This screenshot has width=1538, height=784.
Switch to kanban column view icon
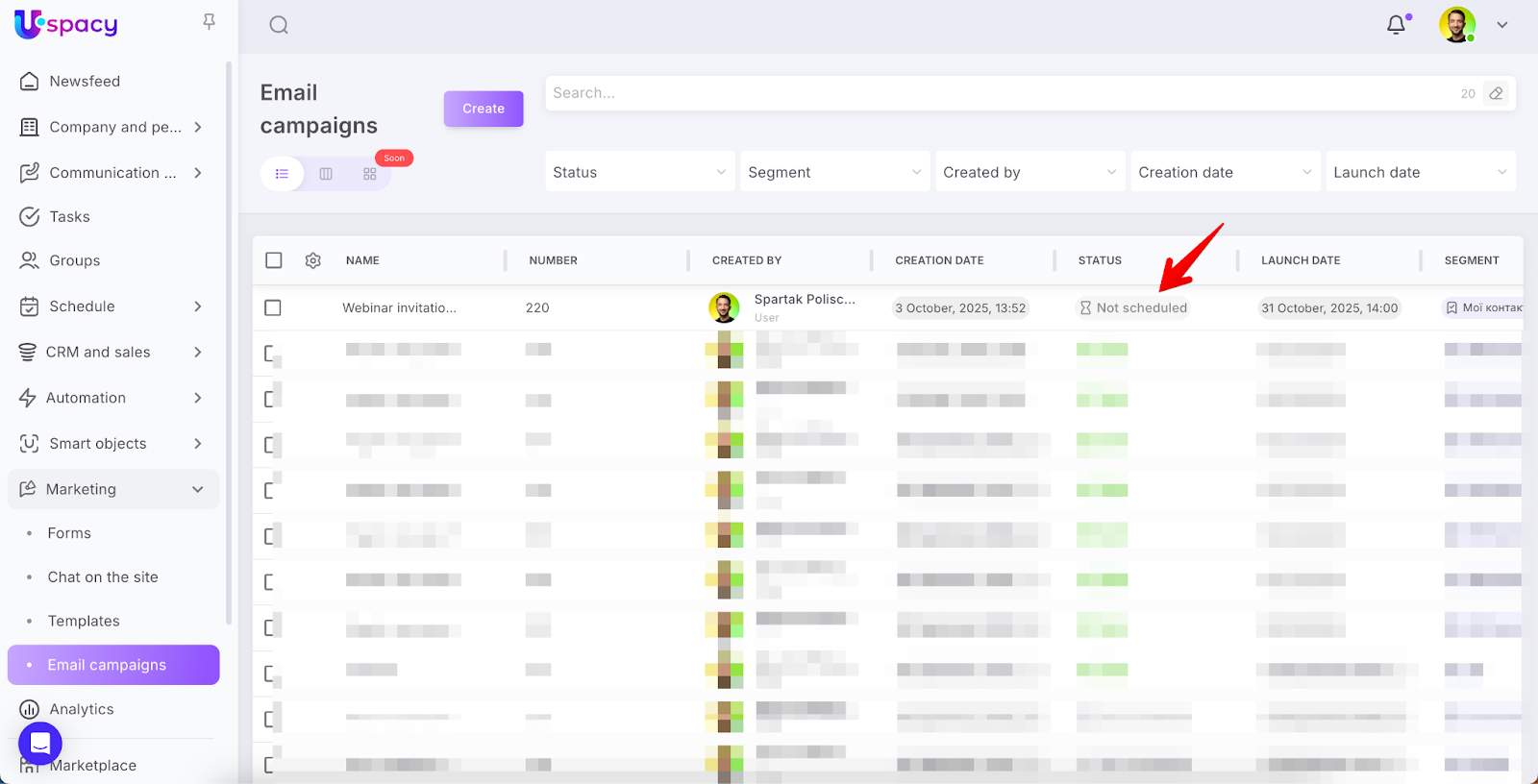pos(326,174)
